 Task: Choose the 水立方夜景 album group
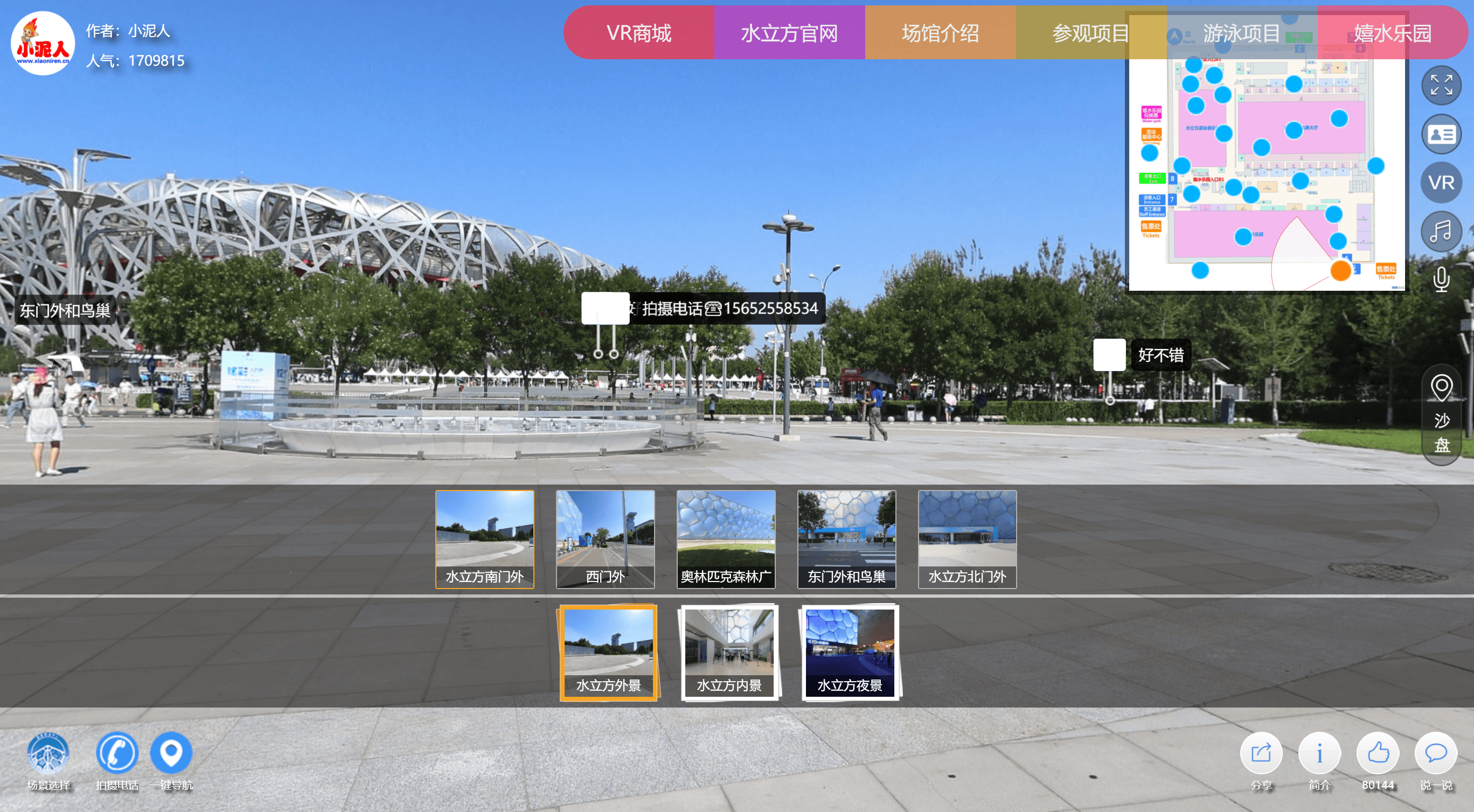[850, 653]
